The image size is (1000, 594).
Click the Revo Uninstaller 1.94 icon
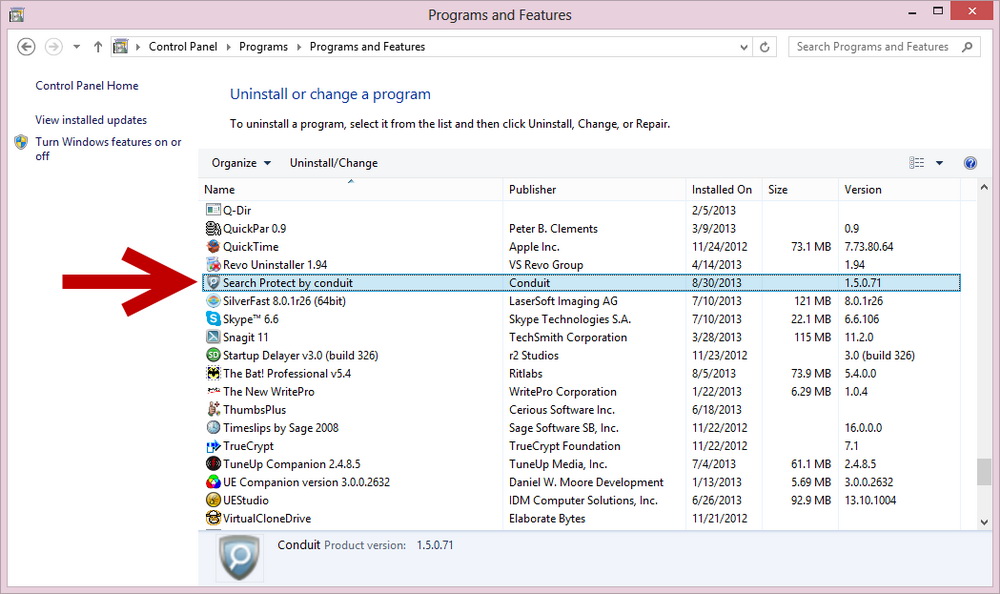coord(213,264)
